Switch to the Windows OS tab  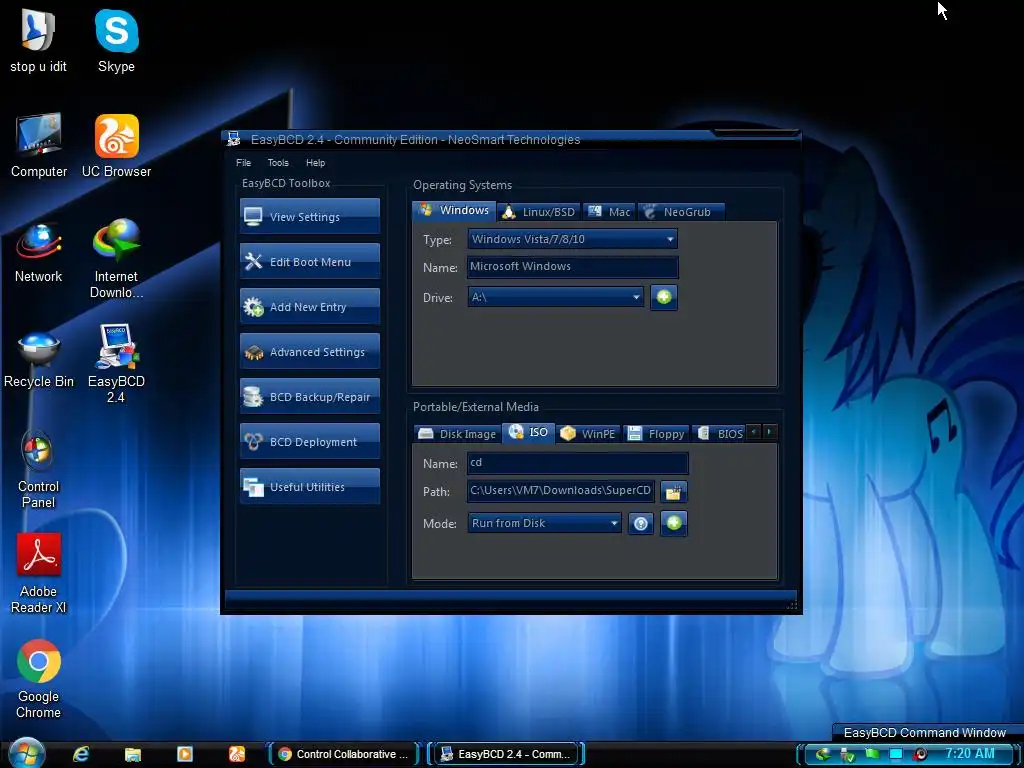pyautogui.click(x=455, y=210)
